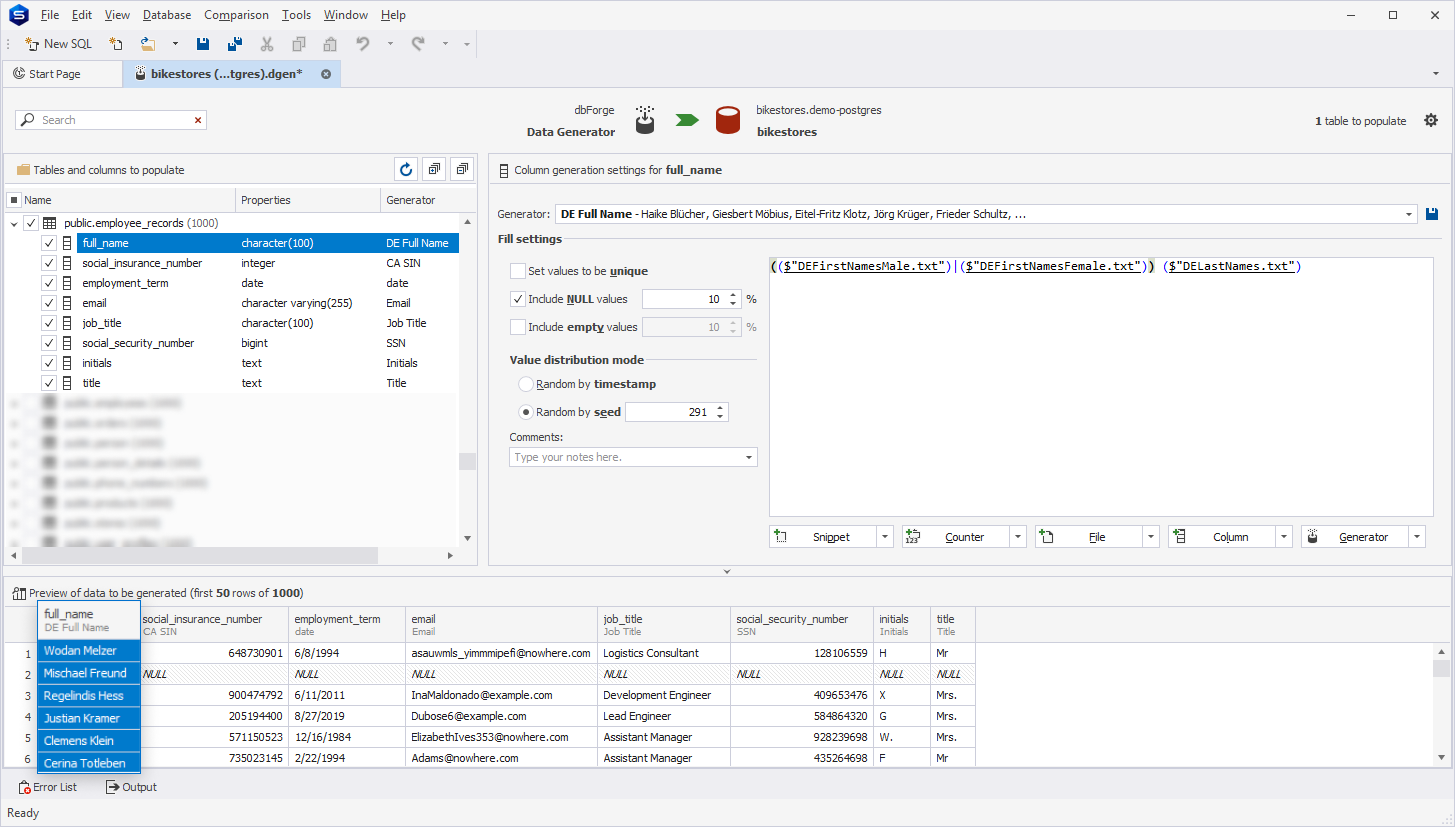Viewport: 1455px width, 827px height.
Task: Save generator settings with disk icon
Action: [1432, 214]
